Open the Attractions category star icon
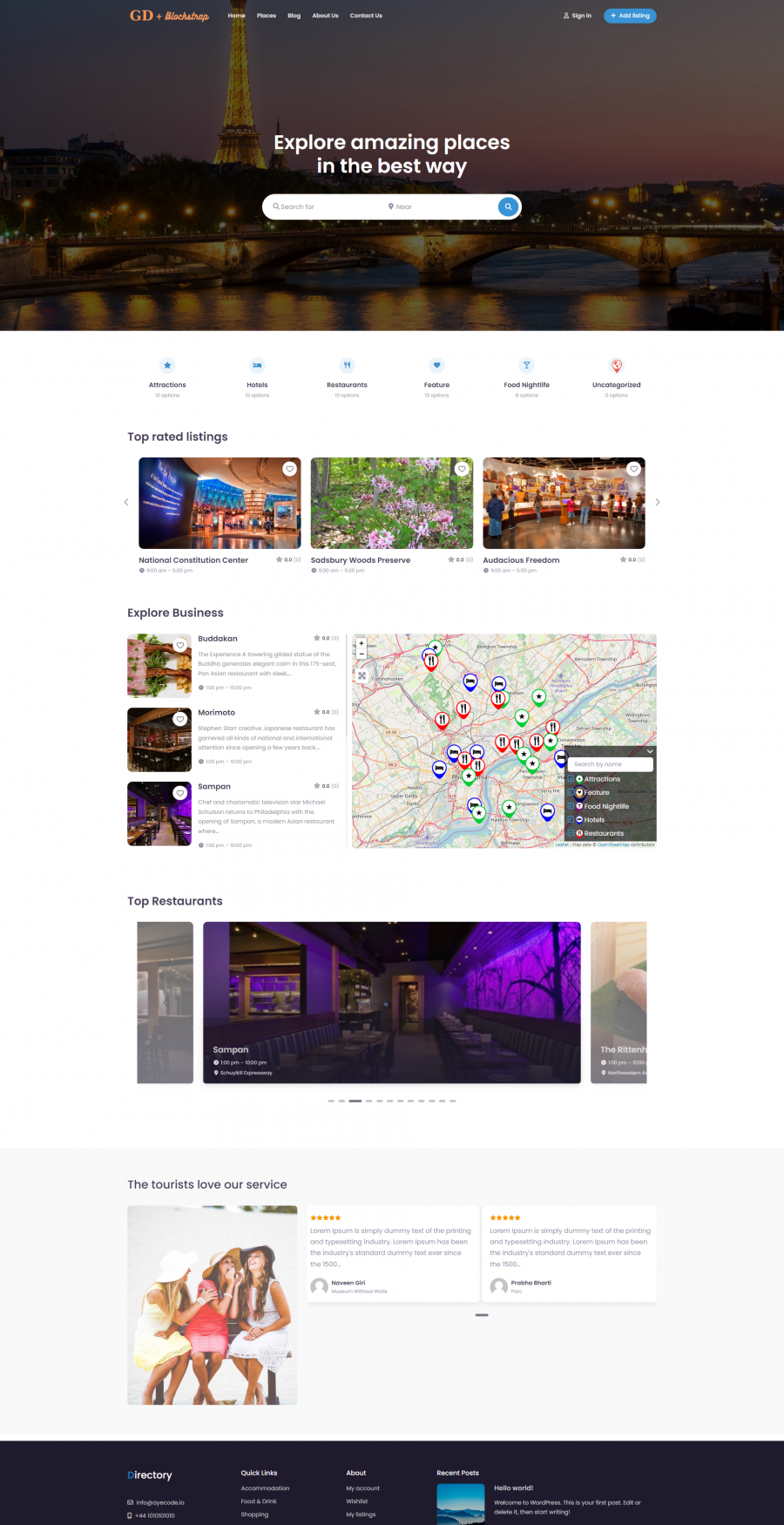Image resolution: width=784 pixels, height=1525 pixels. pyautogui.click(x=167, y=365)
